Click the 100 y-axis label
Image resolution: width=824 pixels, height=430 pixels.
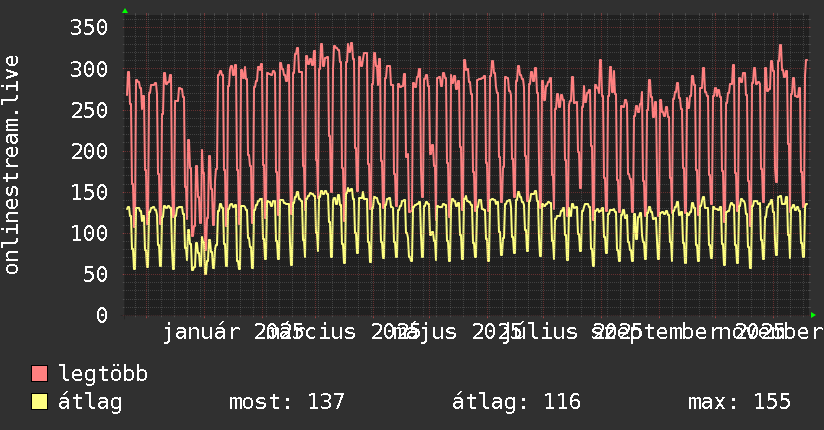pos(89,233)
